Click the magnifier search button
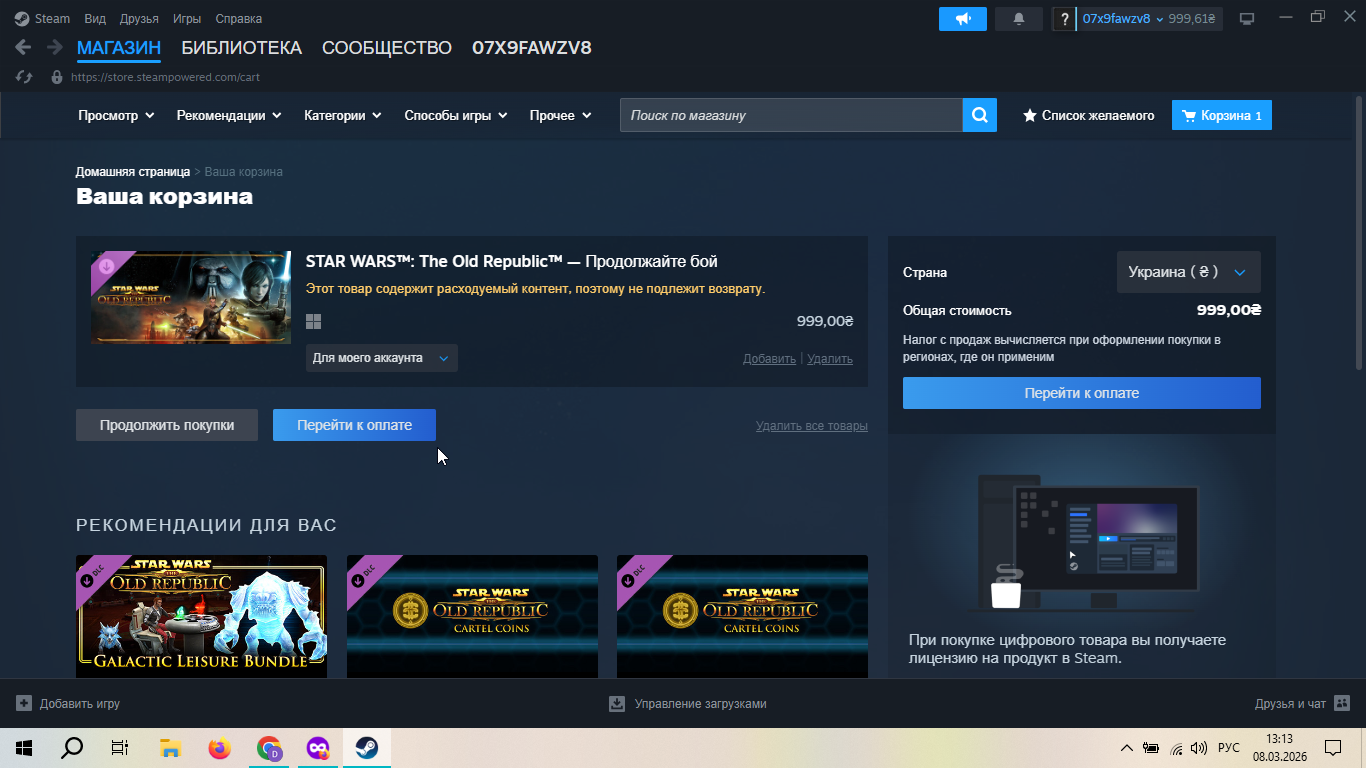This screenshot has height=768, width=1366. point(980,116)
